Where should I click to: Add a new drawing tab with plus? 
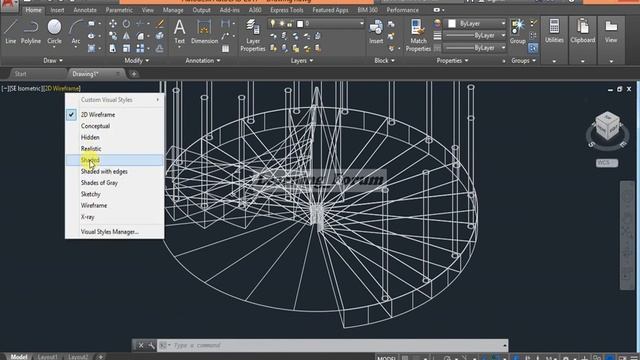134,74
